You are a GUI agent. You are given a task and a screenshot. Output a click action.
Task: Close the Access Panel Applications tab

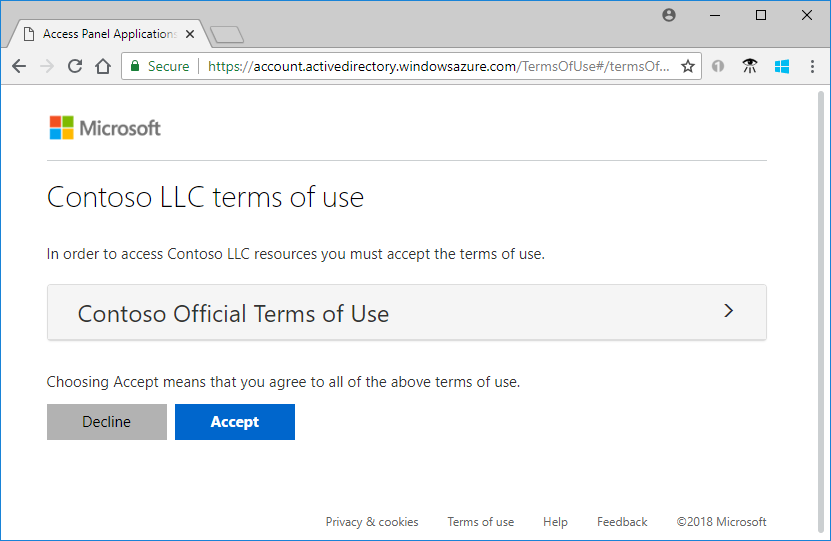(x=191, y=34)
